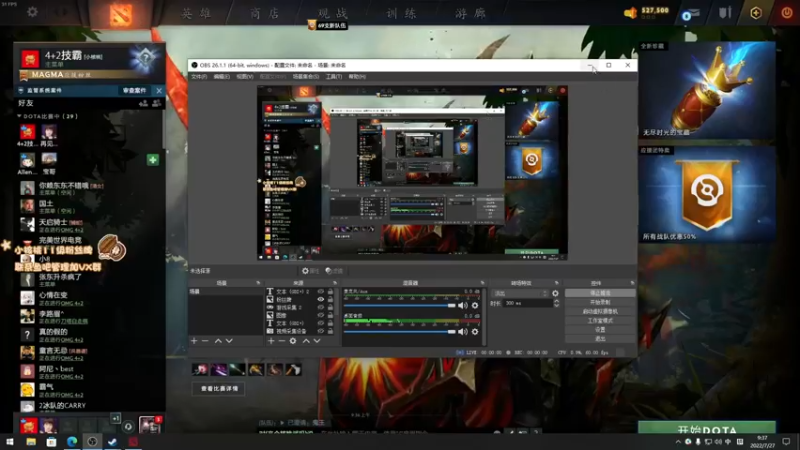800x450 pixels.
Task: Click the add friend icon beside 好友
Action: [x=143, y=103]
